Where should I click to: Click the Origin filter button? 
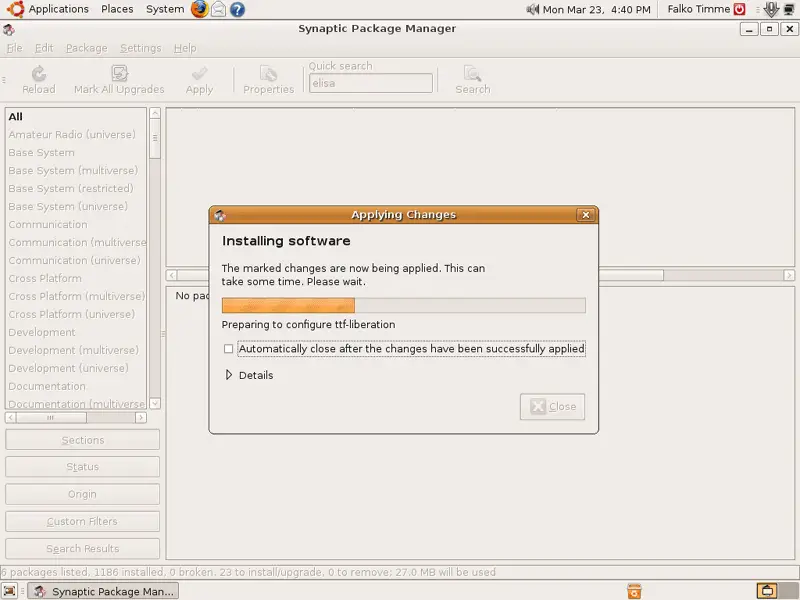(83, 494)
